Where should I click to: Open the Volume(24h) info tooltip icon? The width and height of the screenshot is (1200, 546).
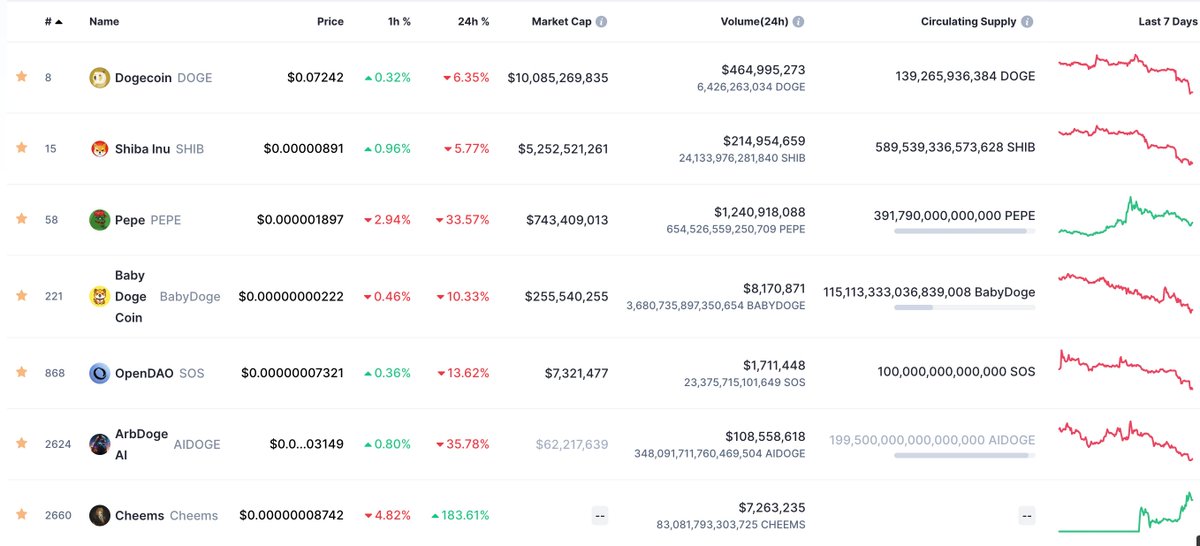[x=798, y=21]
